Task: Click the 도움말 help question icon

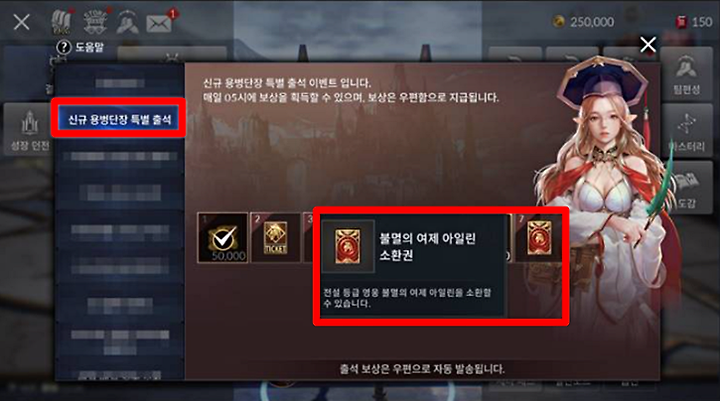Action: (x=63, y=47)
